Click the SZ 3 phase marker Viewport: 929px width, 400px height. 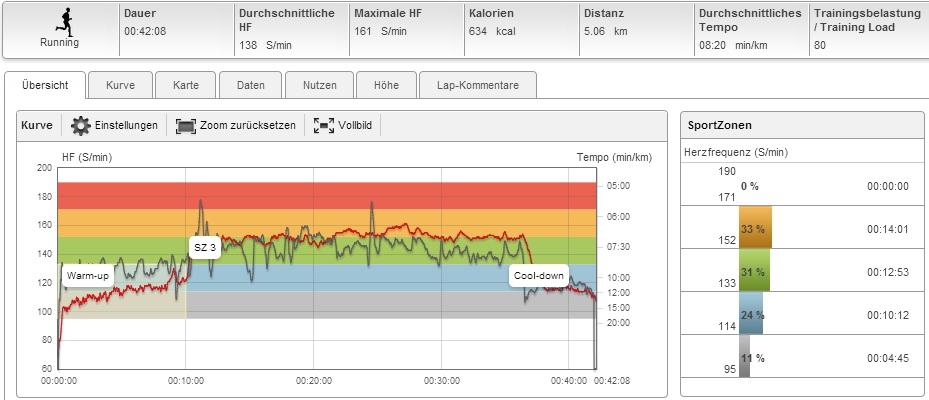tap(205, 247)
